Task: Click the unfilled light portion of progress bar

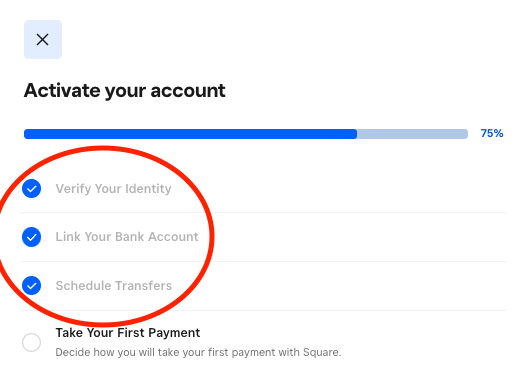Action: 412,134
